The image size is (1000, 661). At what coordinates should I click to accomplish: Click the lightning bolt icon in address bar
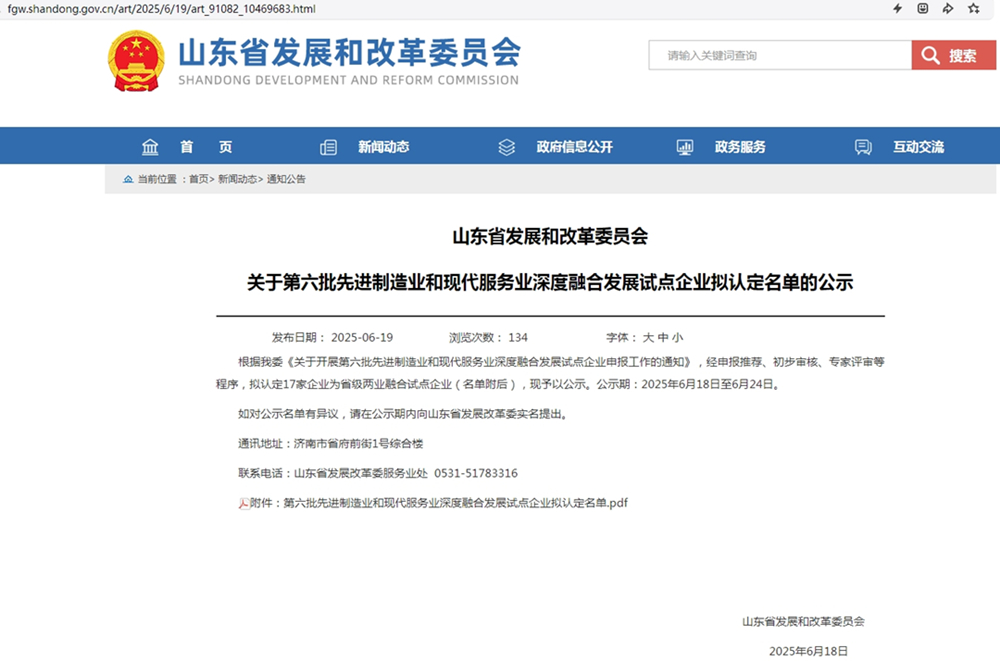coord(897,9)
